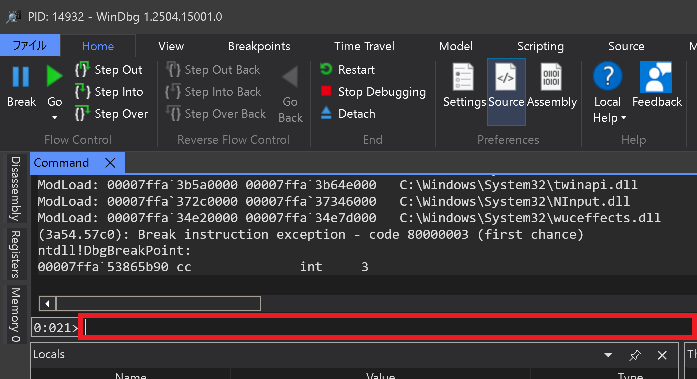Restart the debugging session

click(x=347, y=70)
